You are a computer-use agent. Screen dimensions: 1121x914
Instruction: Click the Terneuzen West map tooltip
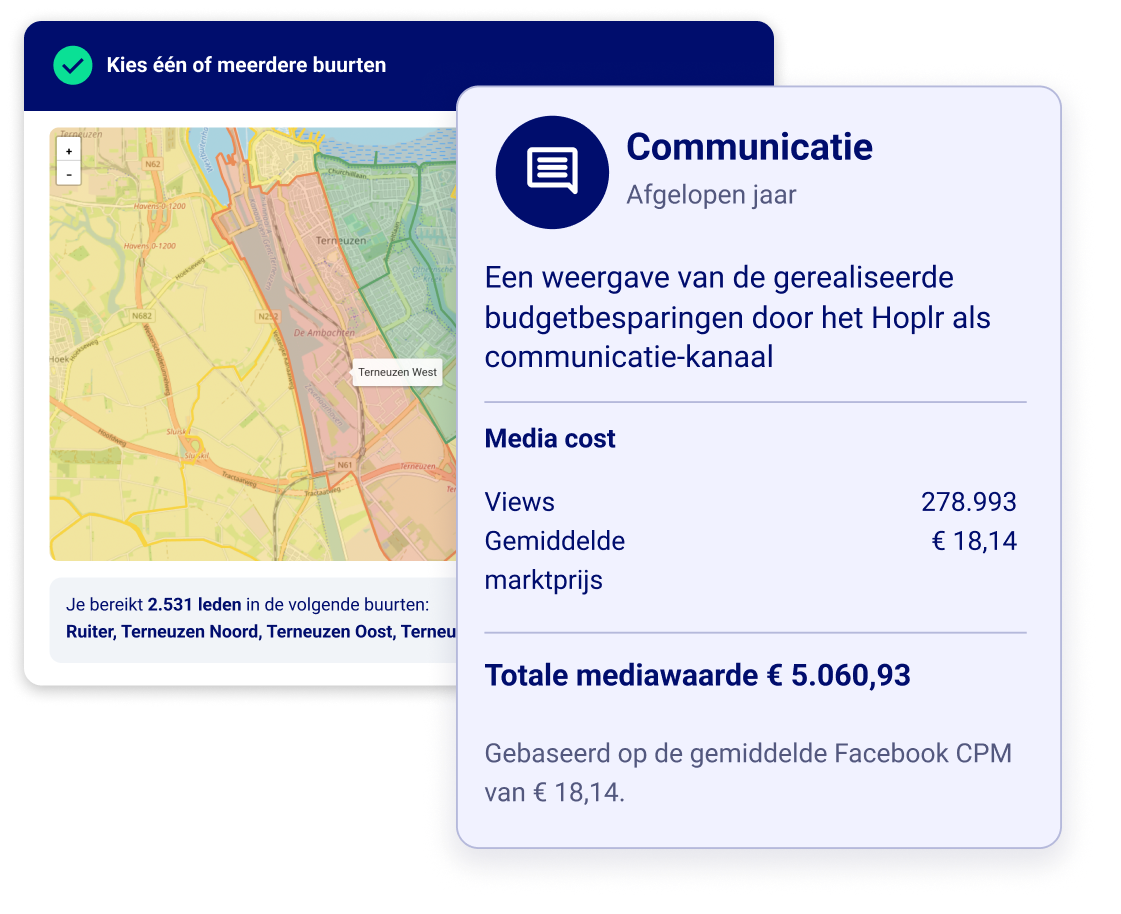(x=397, y=372)
